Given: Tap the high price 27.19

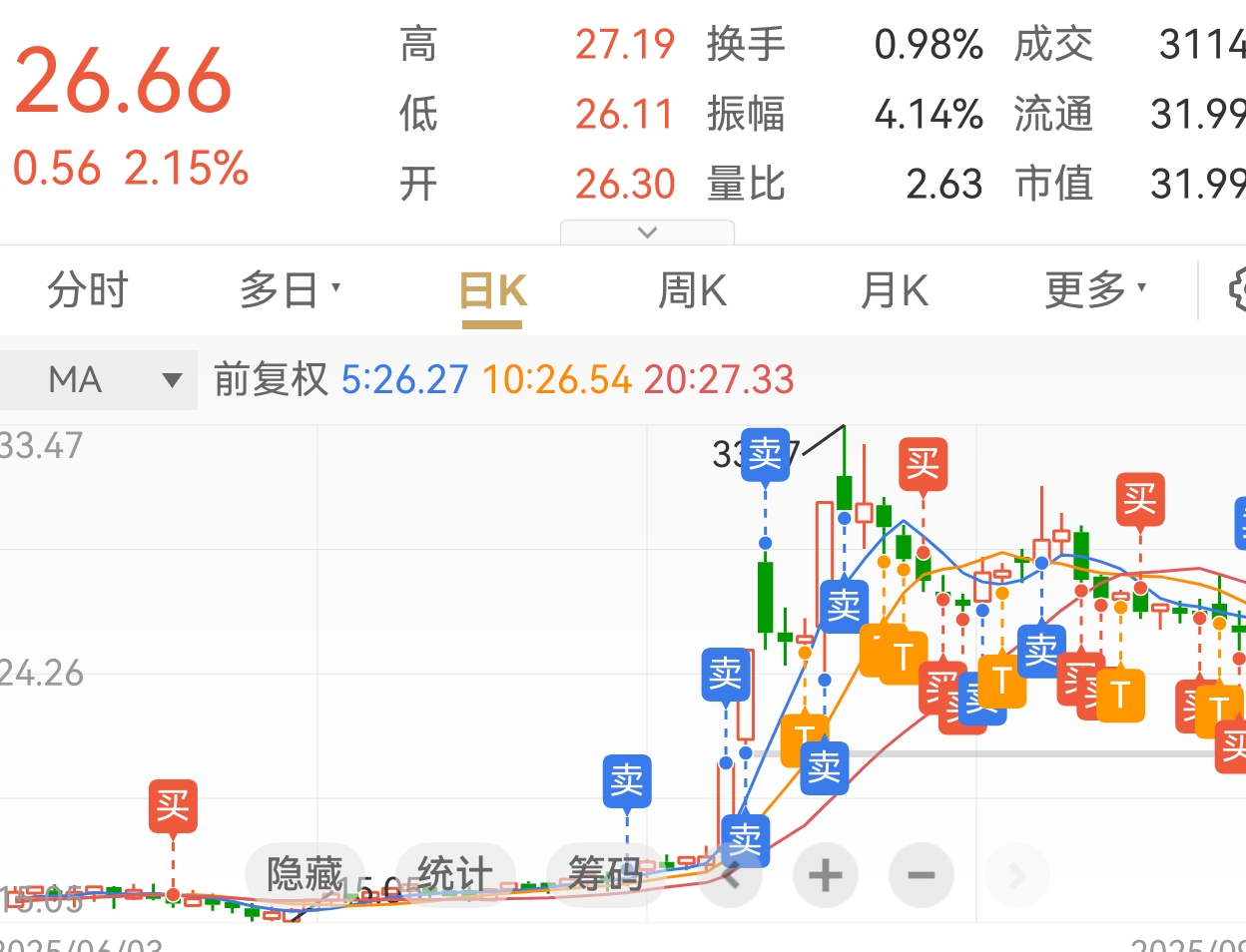Looking at the screenshot, I should [625, 45].
